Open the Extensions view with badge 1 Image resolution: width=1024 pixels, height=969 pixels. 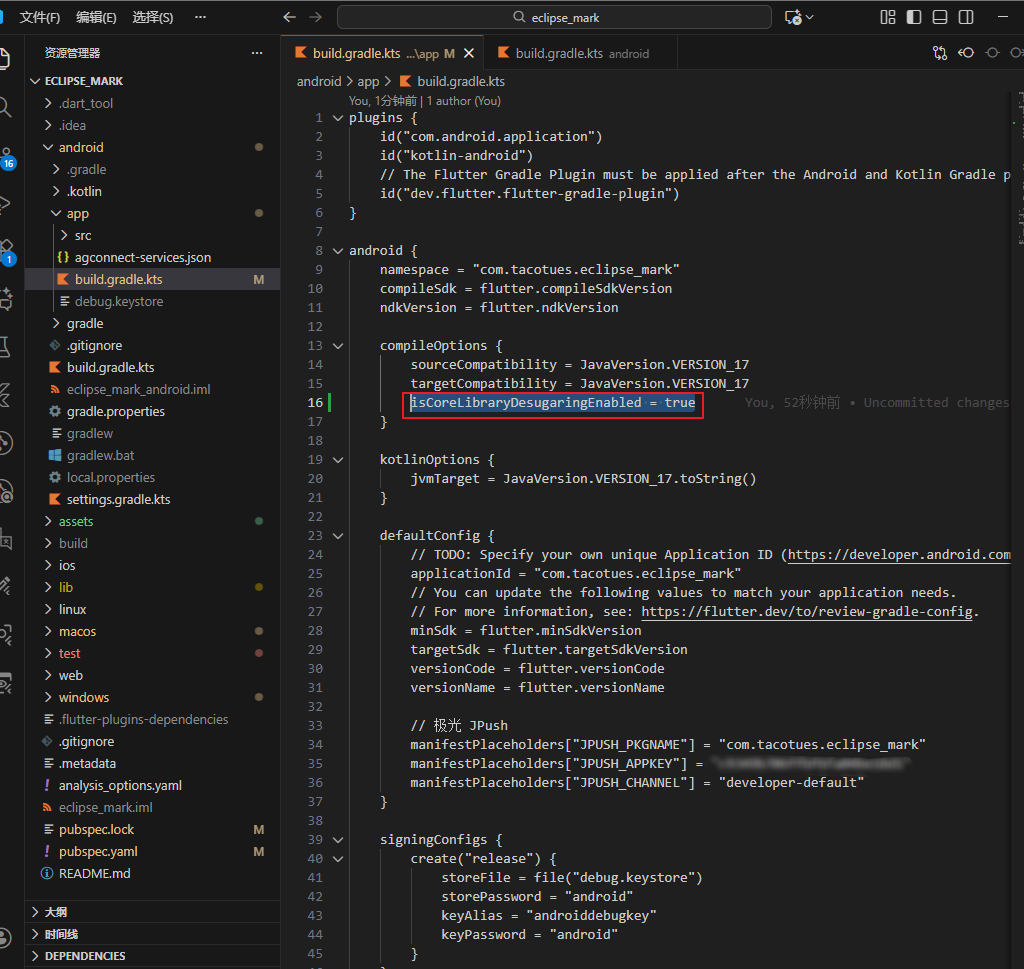click(5, 252)
